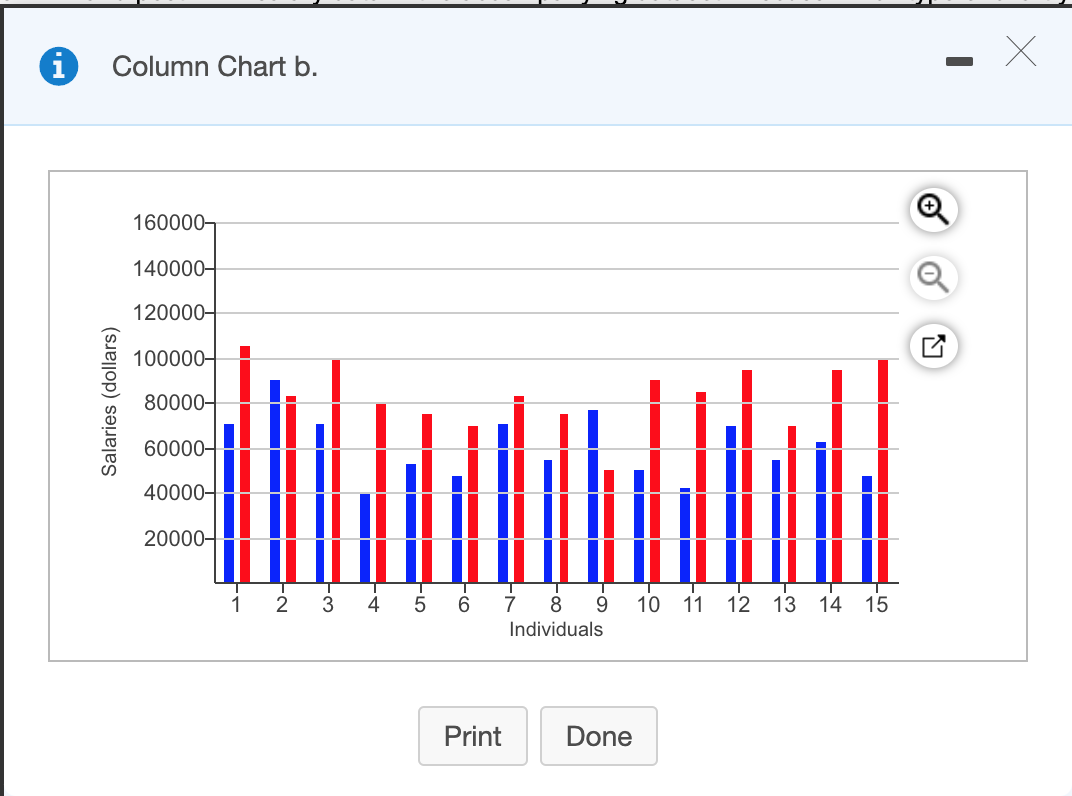
Task: Click the Done button
Action: pyautogui.click(x=598, y=736)
